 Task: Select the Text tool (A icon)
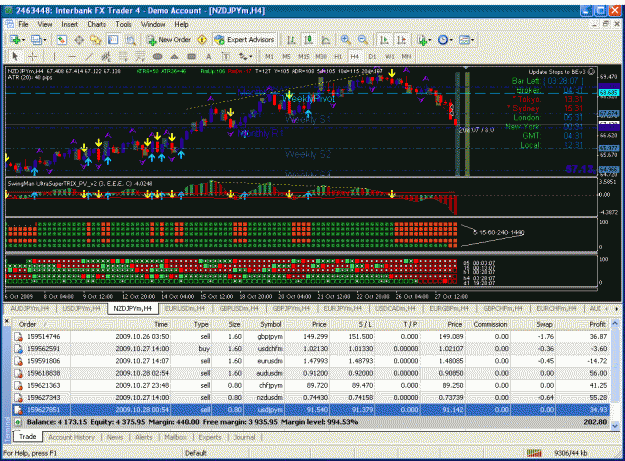(208, 57)
